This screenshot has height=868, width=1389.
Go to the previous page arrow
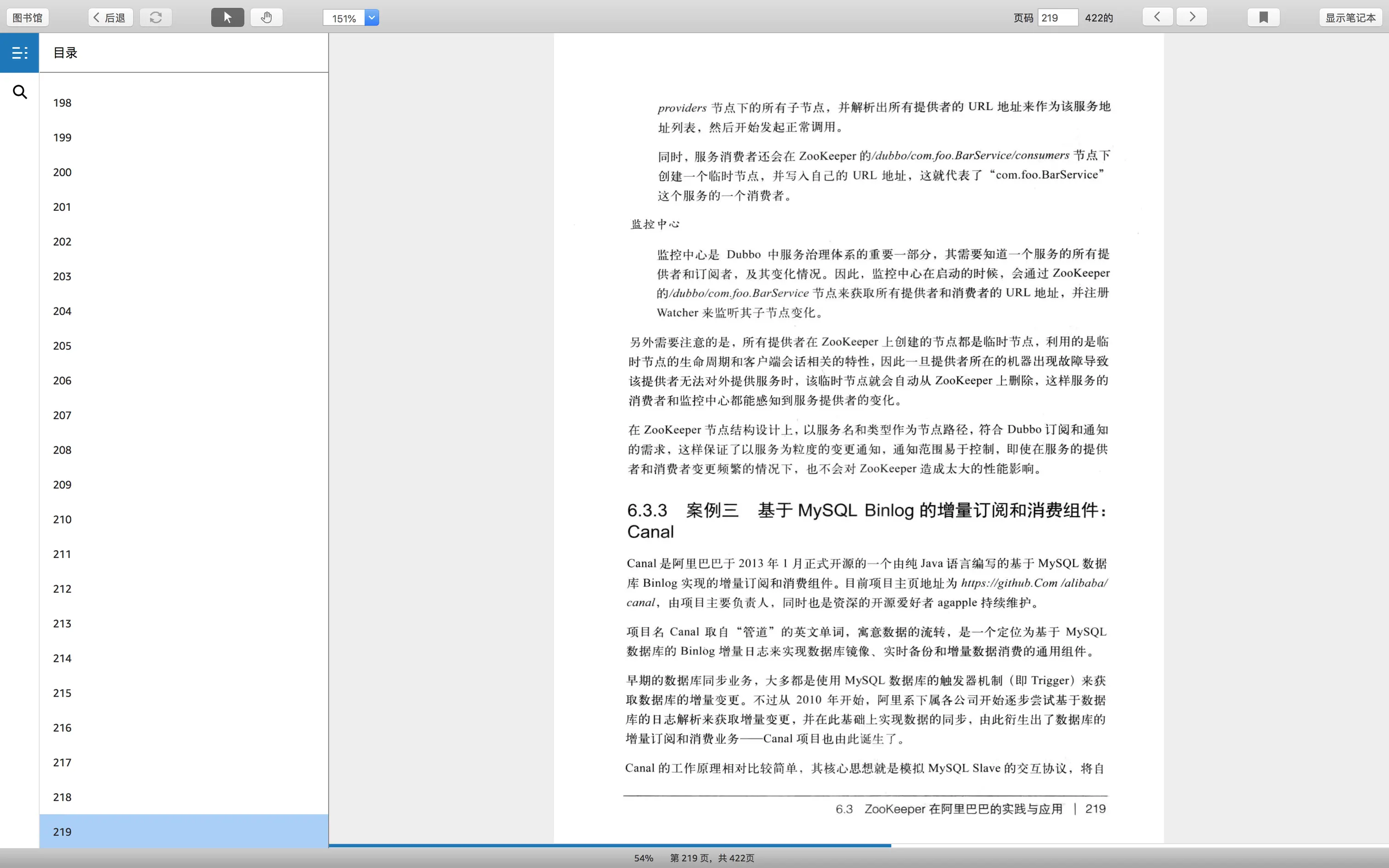coord(1157,17)
